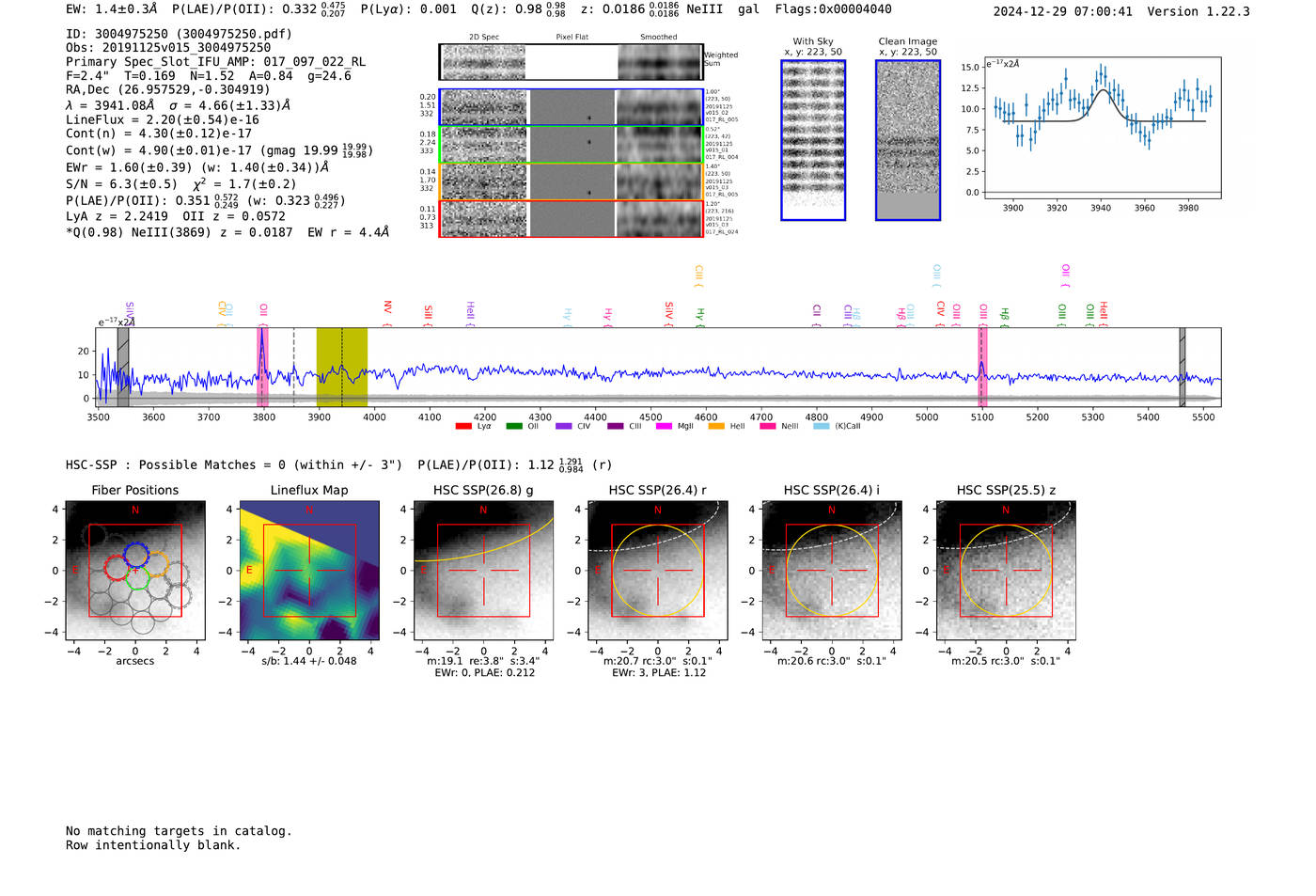Click the magenta MgII legend swatch

664,426
